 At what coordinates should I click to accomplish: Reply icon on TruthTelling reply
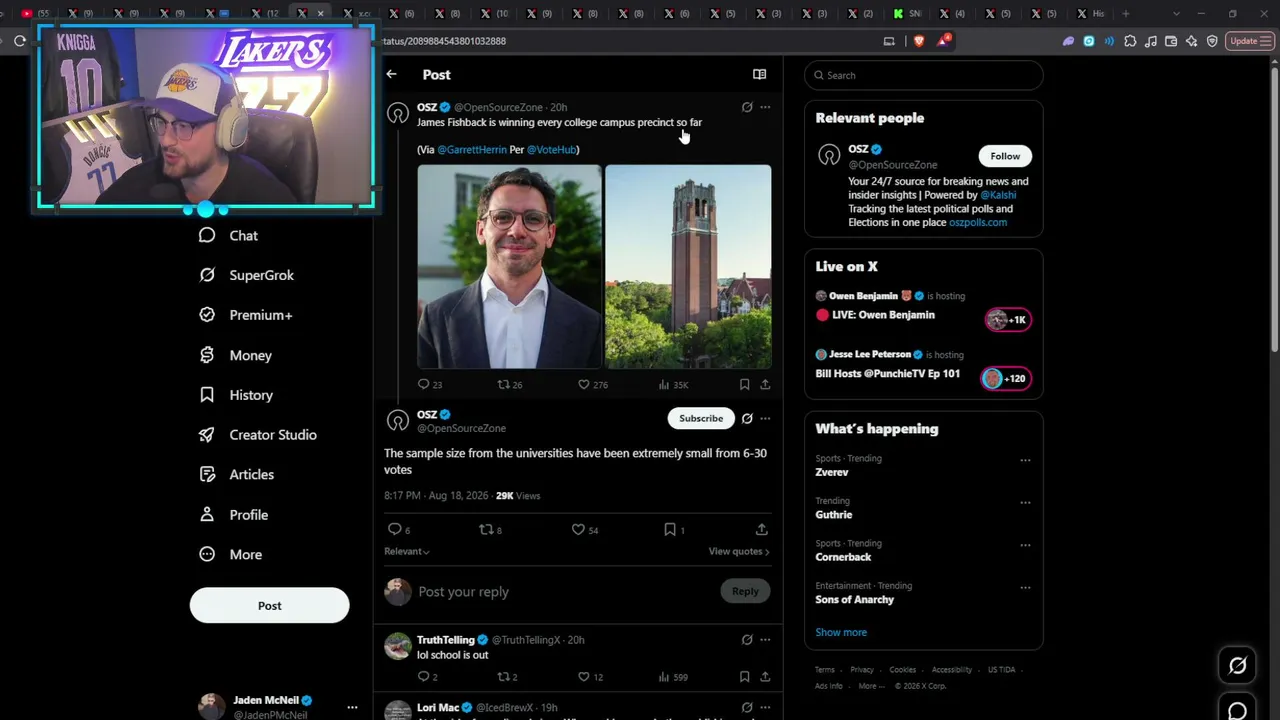pos(424,677)
